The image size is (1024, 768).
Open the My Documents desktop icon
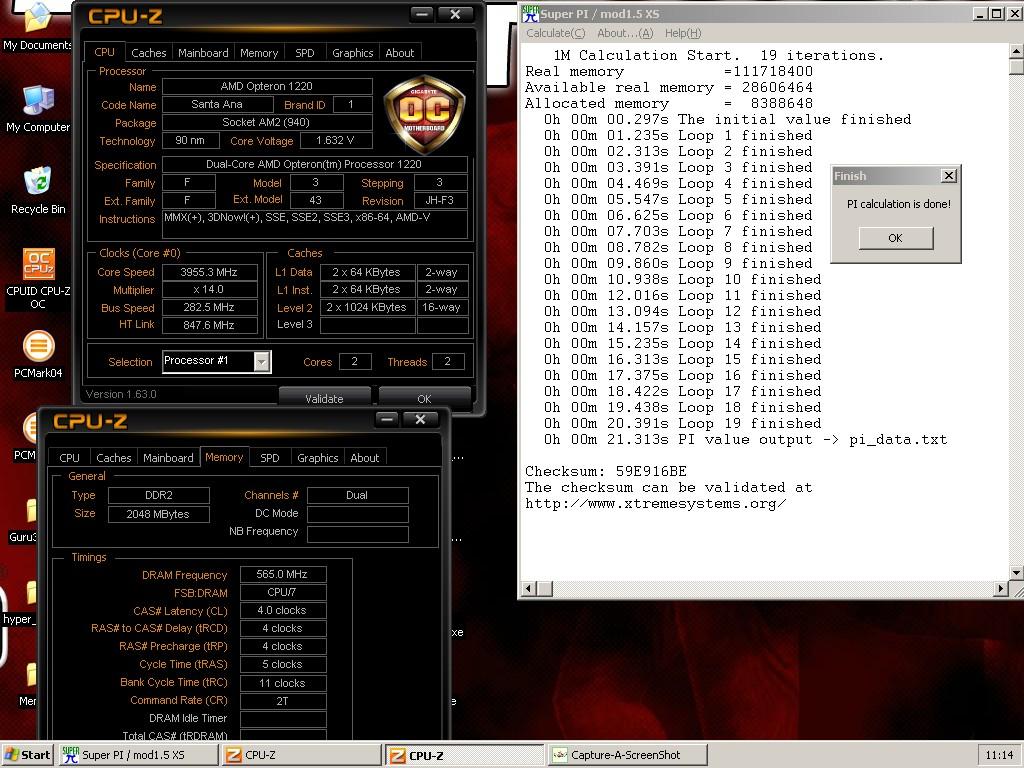click(37, 26)
